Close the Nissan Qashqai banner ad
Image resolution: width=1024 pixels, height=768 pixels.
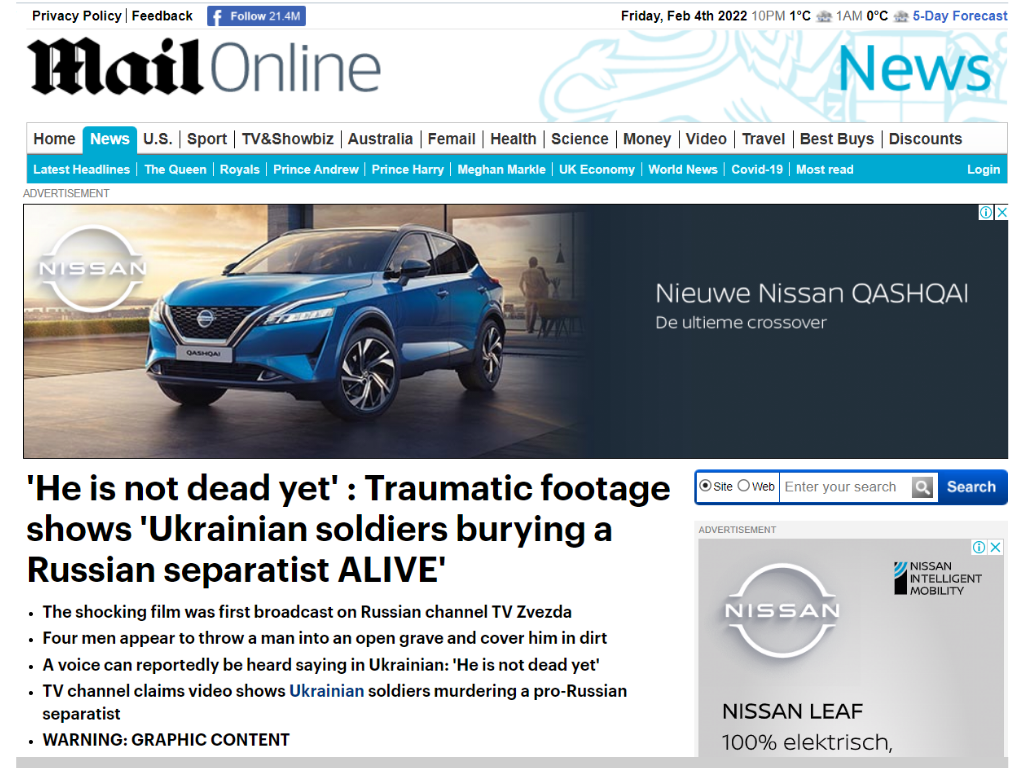coord(1001,212)
